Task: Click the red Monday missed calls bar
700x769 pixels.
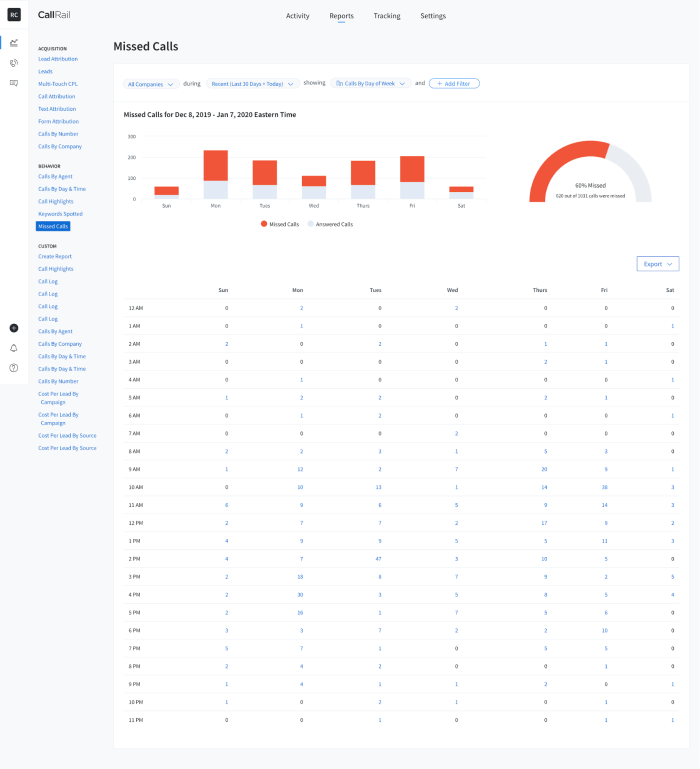Action: click(216, 166)
